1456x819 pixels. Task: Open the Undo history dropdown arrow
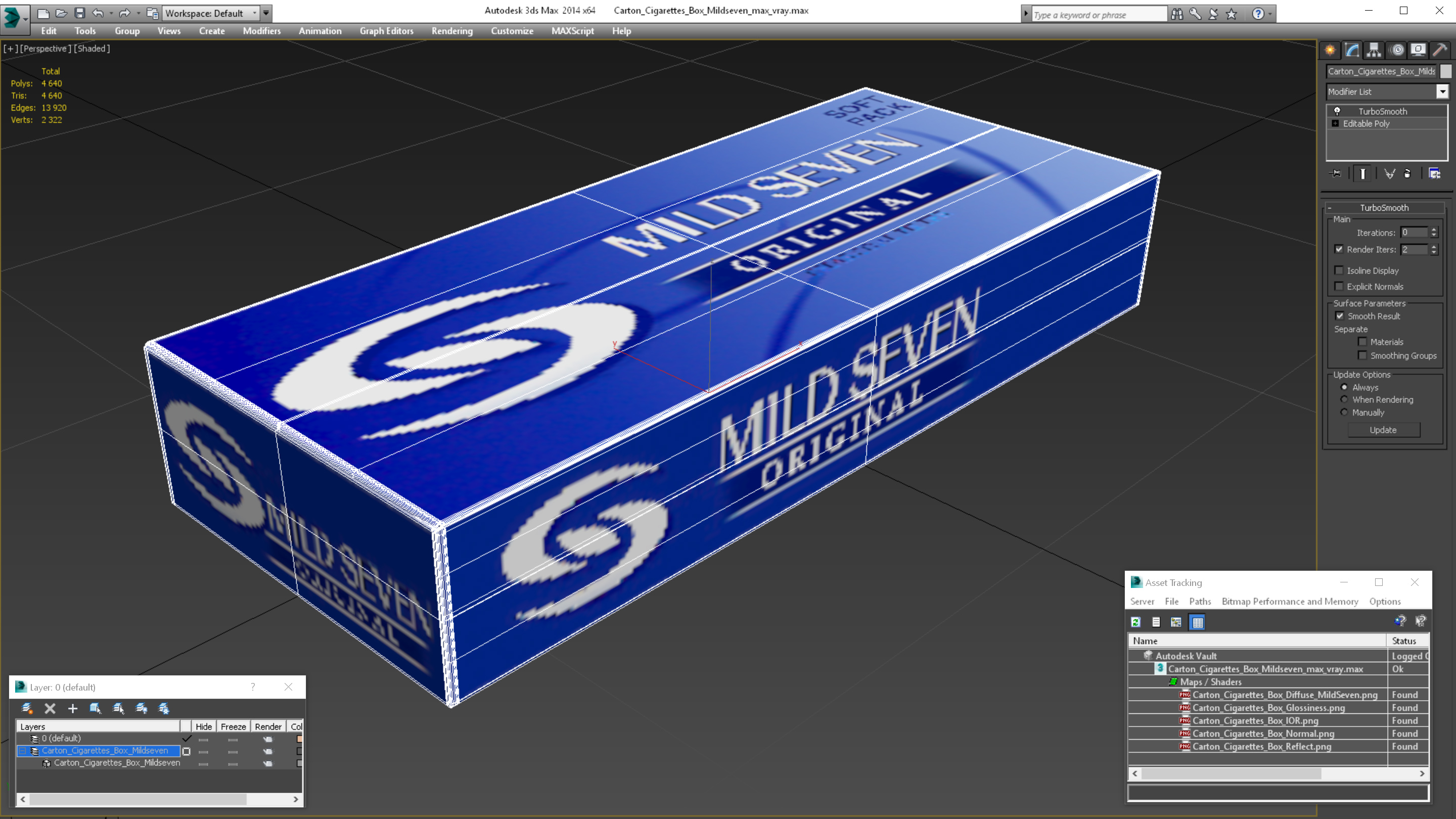tap(111, 13)
